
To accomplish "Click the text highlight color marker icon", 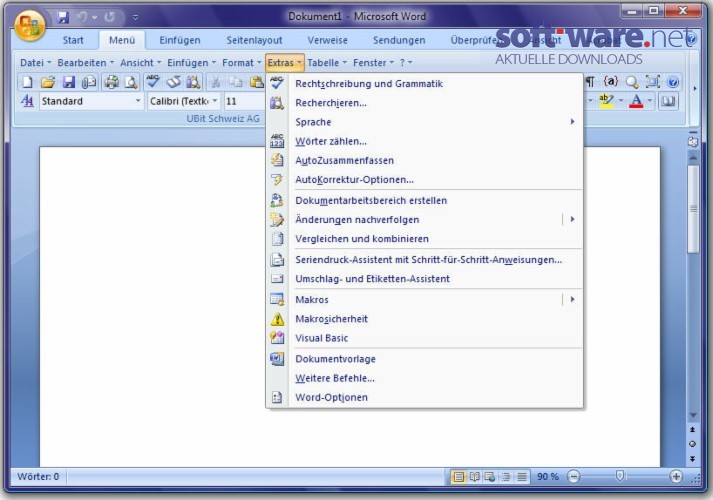I will tap(606, 101).
